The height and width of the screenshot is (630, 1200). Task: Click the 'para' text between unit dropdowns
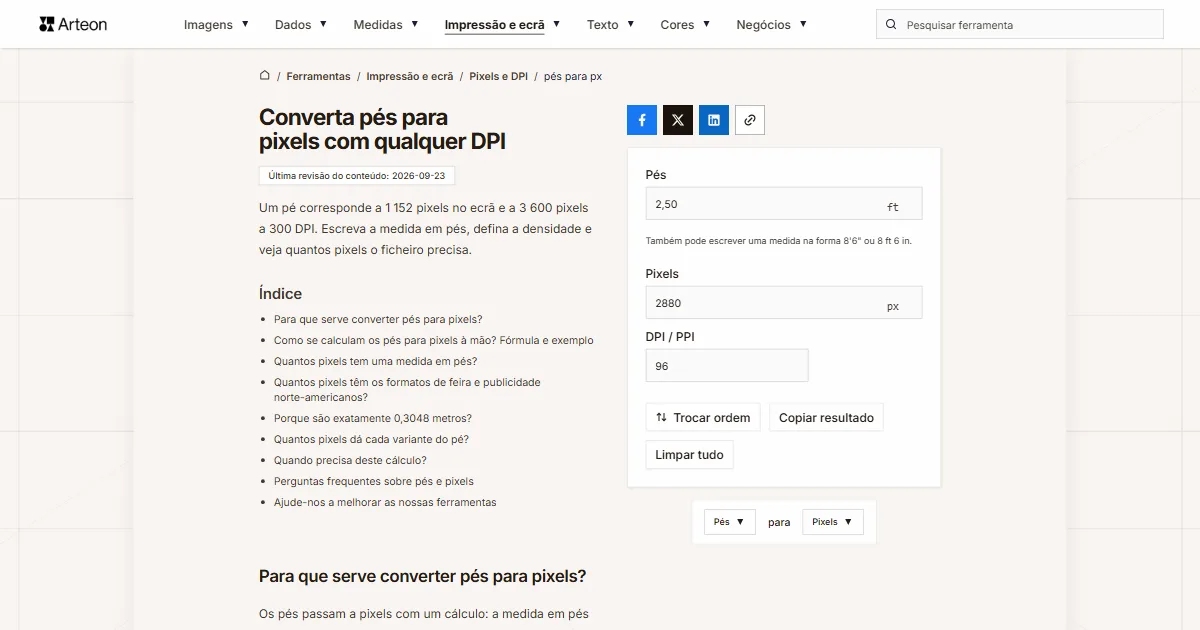point(779,522)
